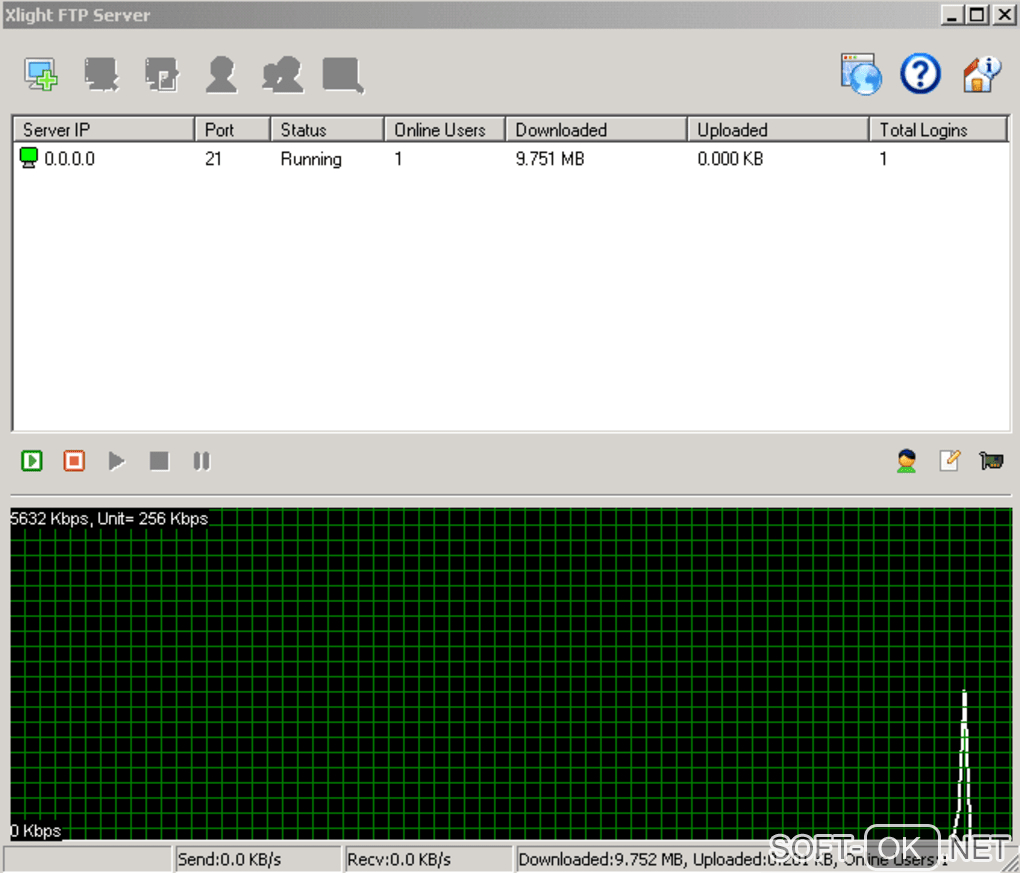Click the grey Pause Server button
The image size is (1020, 873).
[x=202, y=461]
